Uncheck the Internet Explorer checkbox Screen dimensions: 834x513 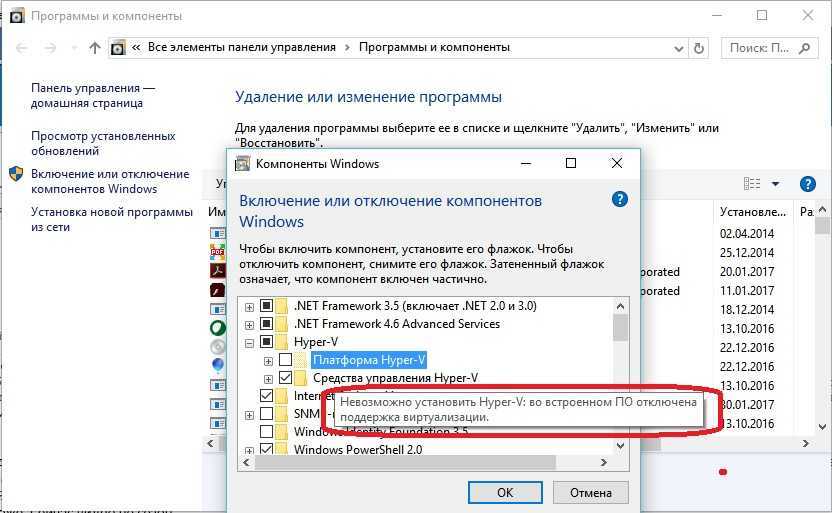(x=266, y=396)
